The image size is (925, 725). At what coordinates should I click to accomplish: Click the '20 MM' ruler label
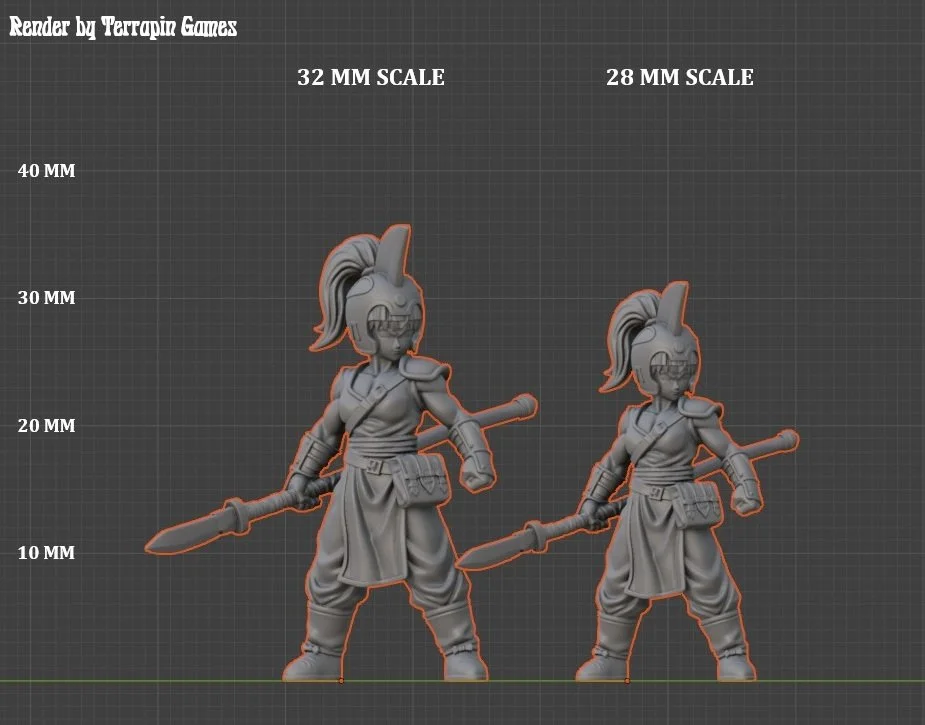tap(47, 426)
